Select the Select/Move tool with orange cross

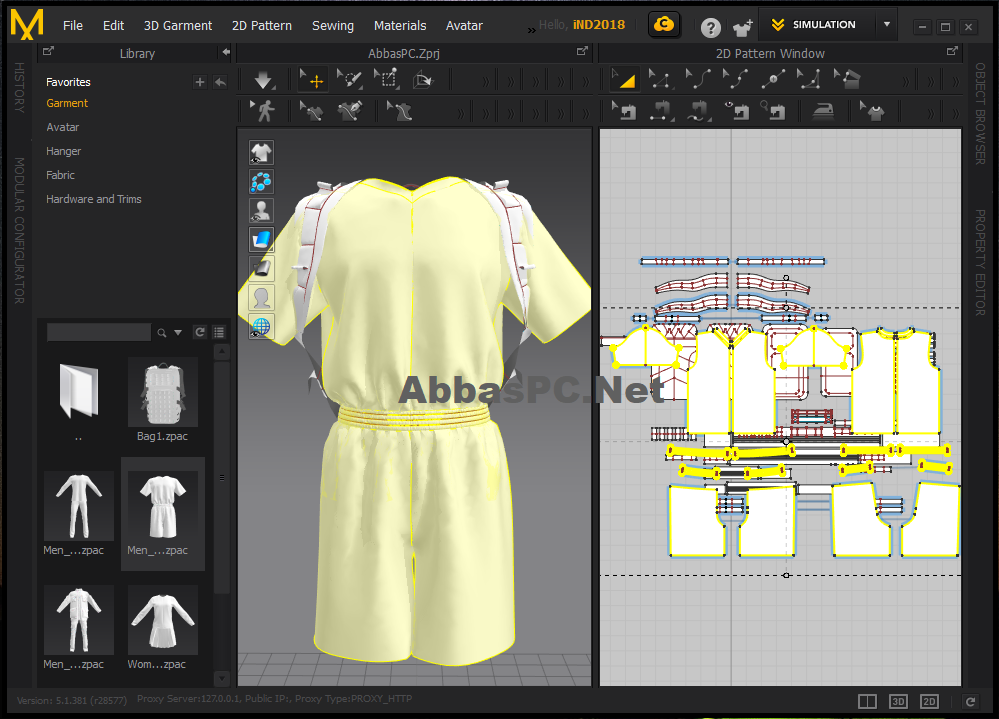(x=312, y=80)
